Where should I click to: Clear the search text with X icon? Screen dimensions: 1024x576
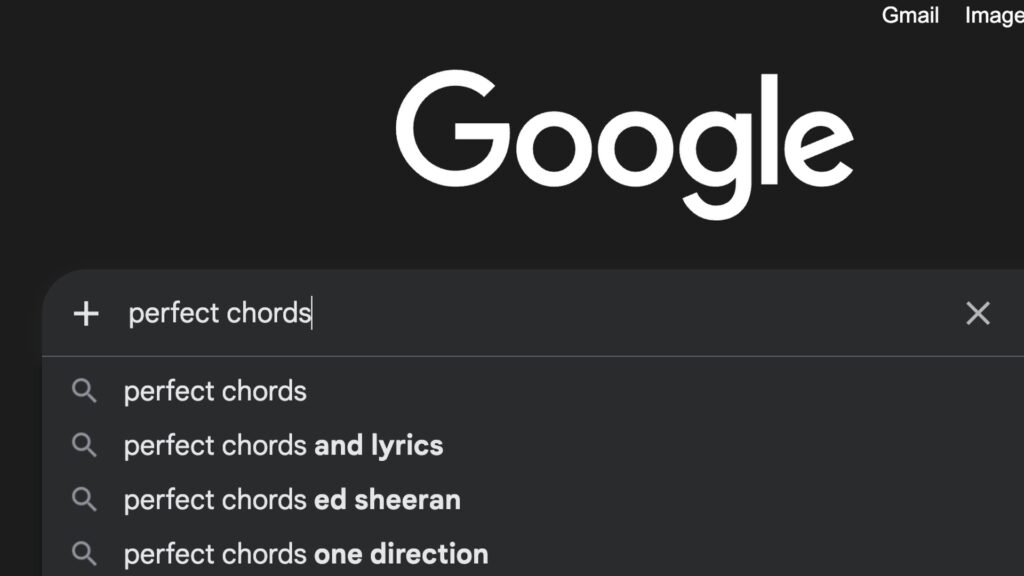click(977, 314)
